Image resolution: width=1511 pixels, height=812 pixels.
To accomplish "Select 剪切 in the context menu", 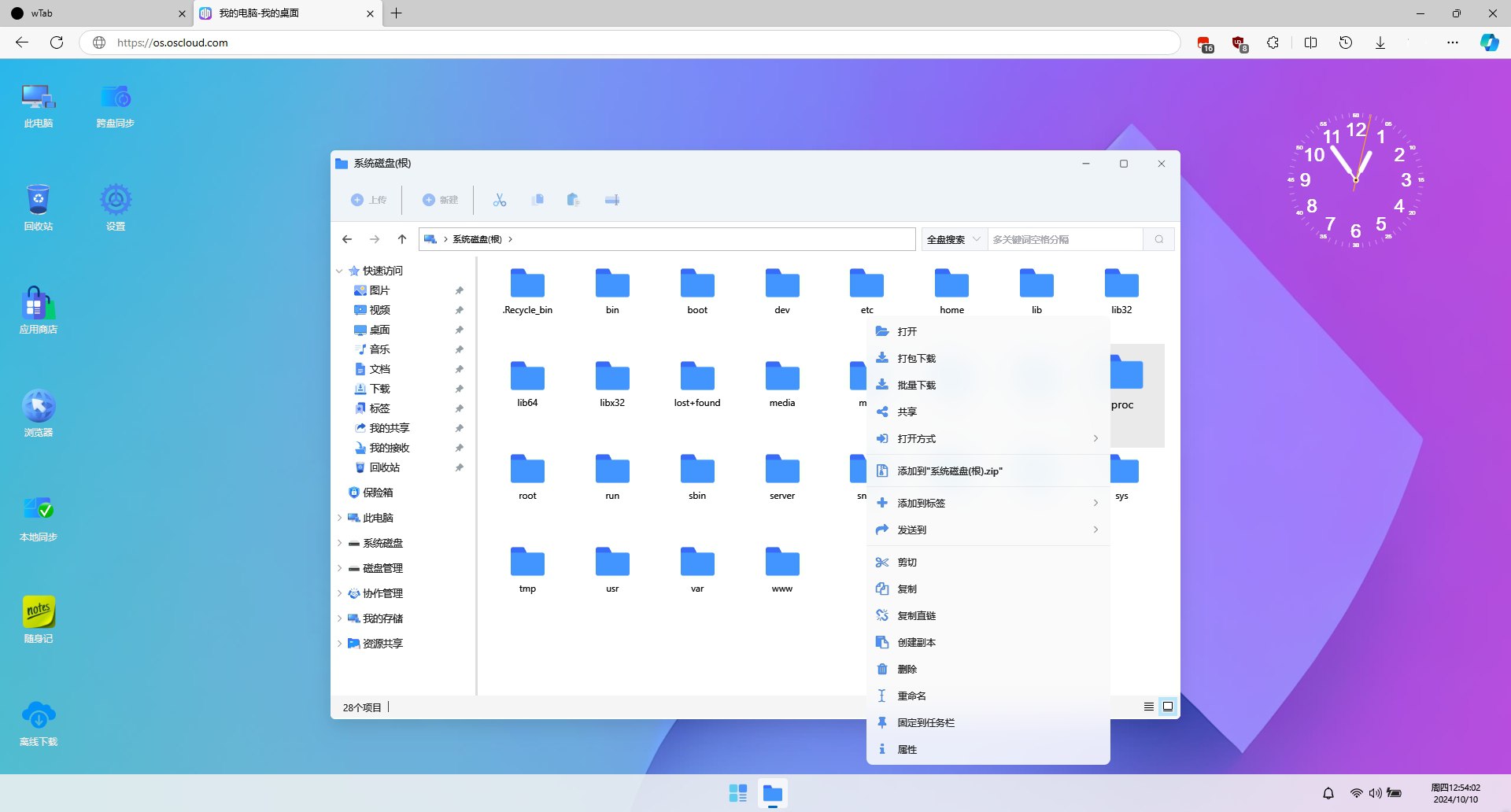I will 988,562.
